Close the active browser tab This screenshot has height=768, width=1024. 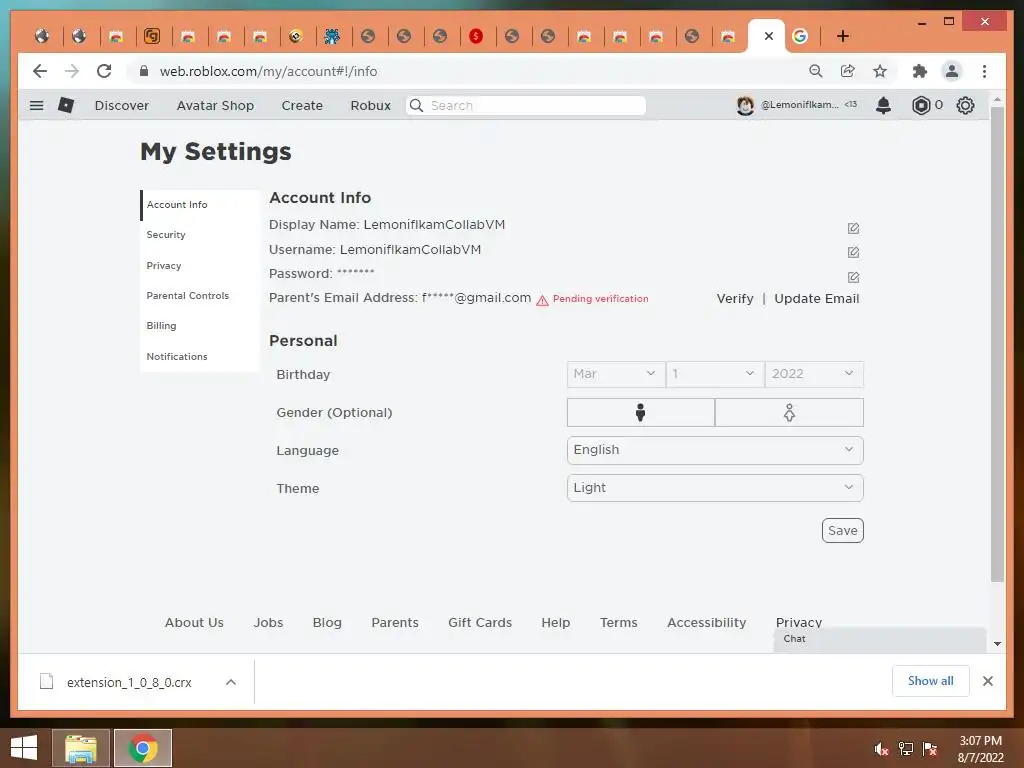pyautogui.click(x=769, y=36)
